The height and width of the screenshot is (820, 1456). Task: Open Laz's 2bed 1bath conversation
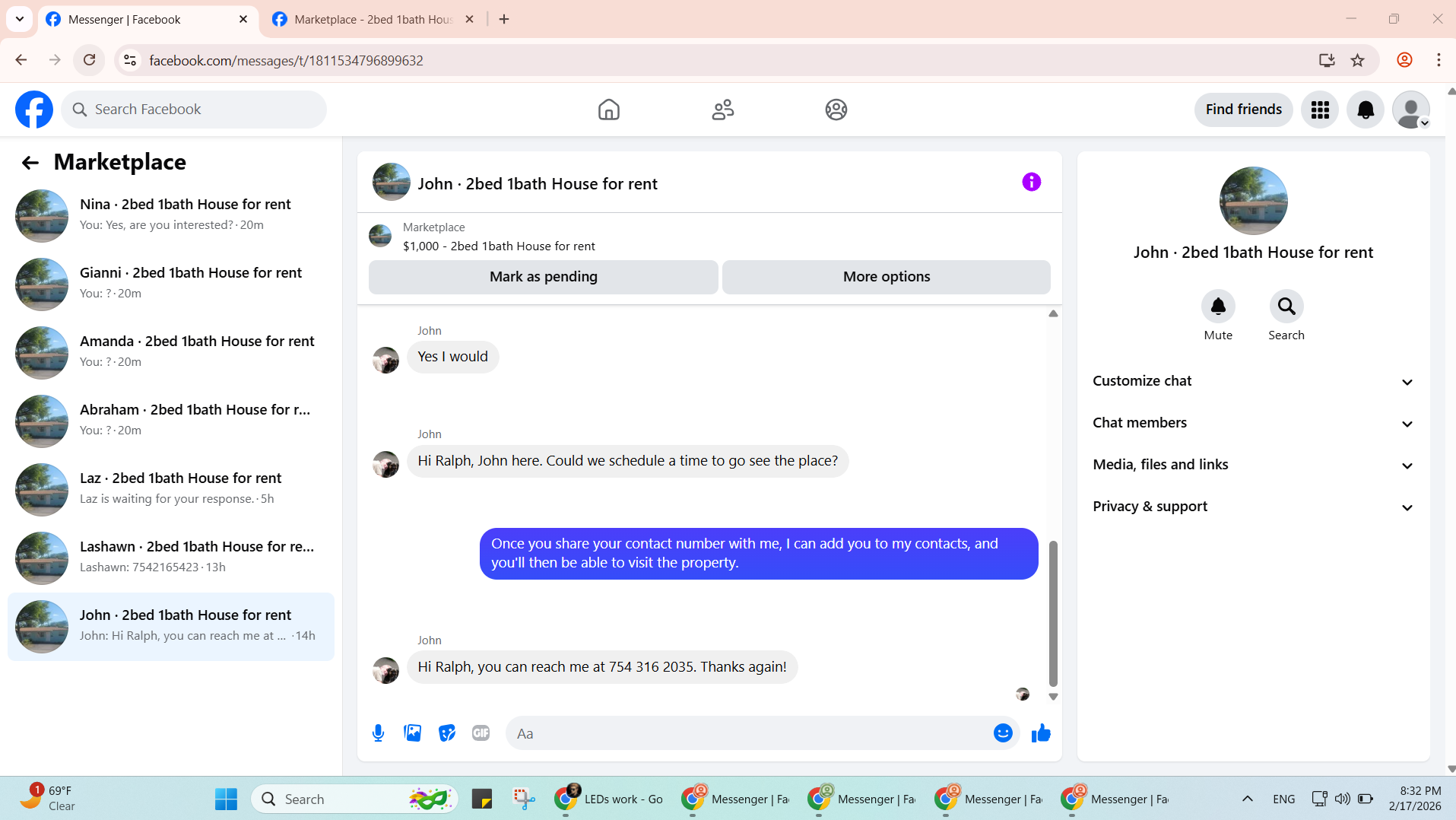coord(171,489)
